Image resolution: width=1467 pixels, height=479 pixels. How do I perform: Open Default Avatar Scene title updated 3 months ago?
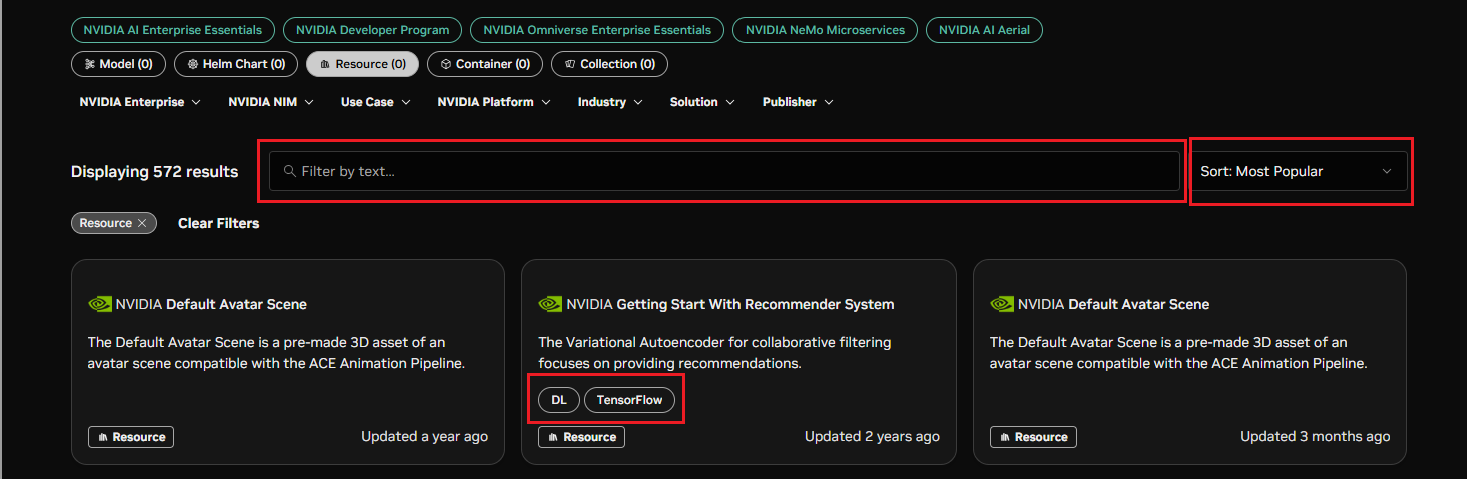pyautogui.click(x=1138, y=304)
